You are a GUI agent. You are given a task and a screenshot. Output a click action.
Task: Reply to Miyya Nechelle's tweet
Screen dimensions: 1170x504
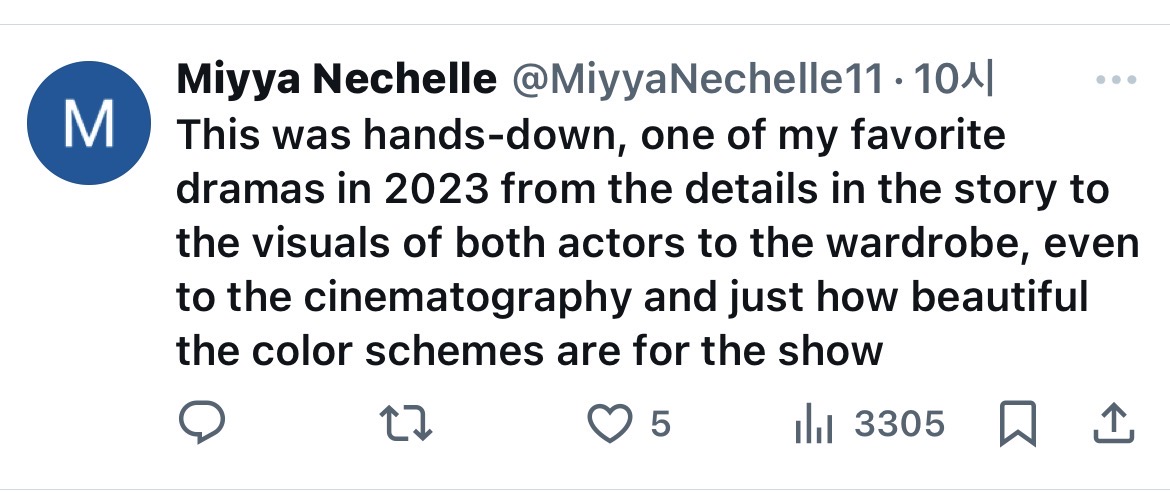(204, 424)
